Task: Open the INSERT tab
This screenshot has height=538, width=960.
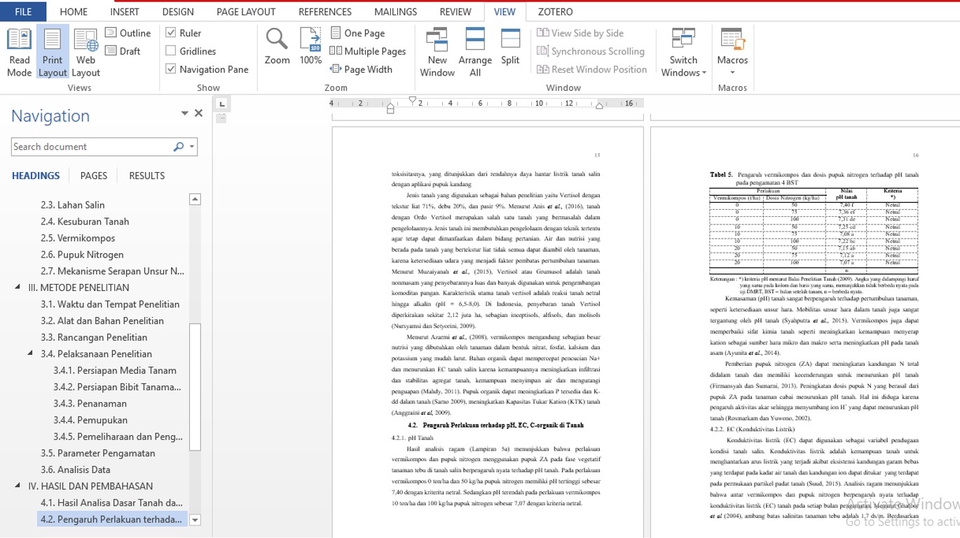Action: [x=124, y=12]
